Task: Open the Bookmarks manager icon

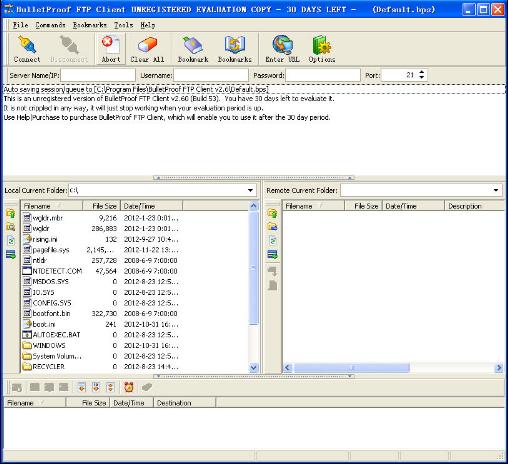Action: (235, 49)
